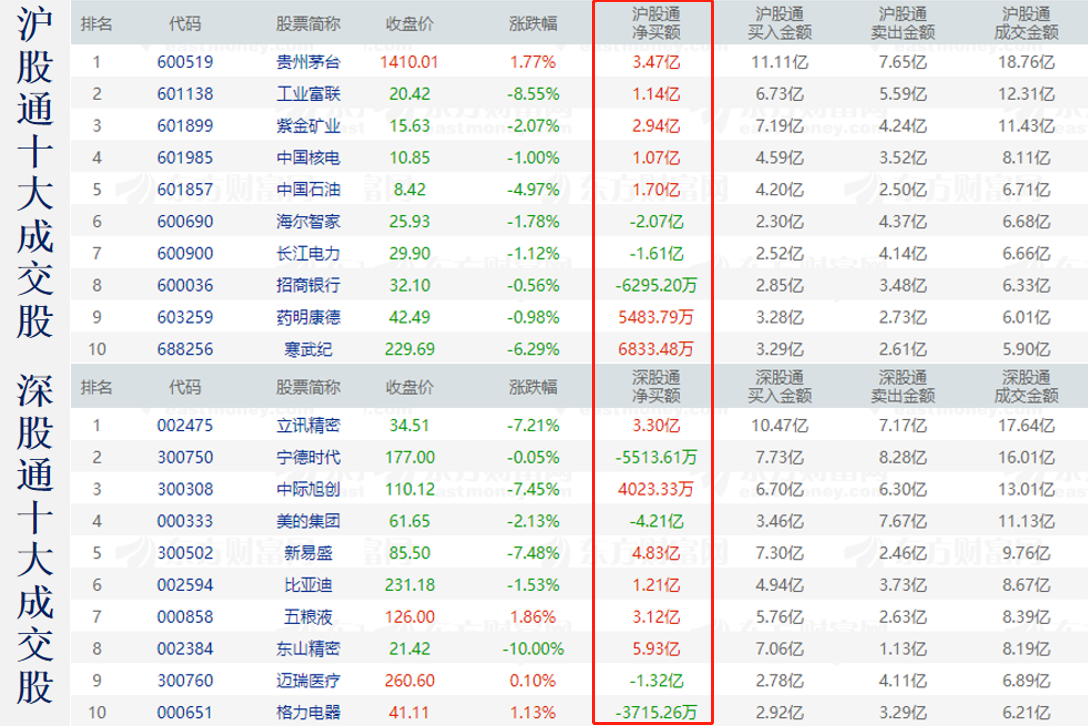Open the 工业富联 stock name link
This screenshot has height=726, width=1088.
(308, 94)
